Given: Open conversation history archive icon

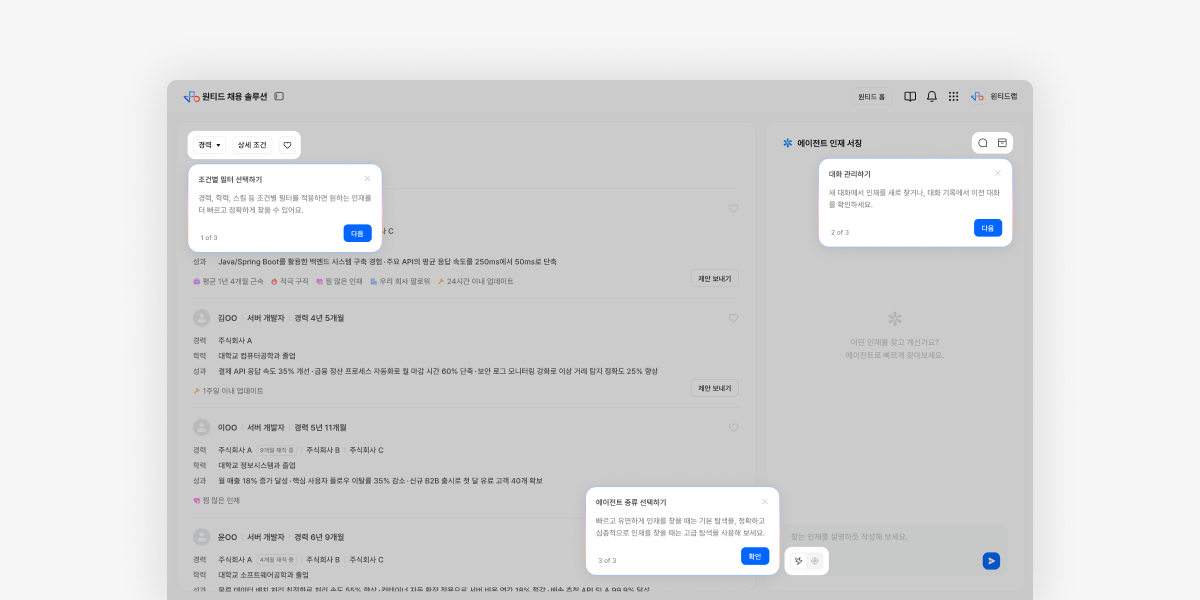Looking at the screenshot, I should coord(1002,143).
